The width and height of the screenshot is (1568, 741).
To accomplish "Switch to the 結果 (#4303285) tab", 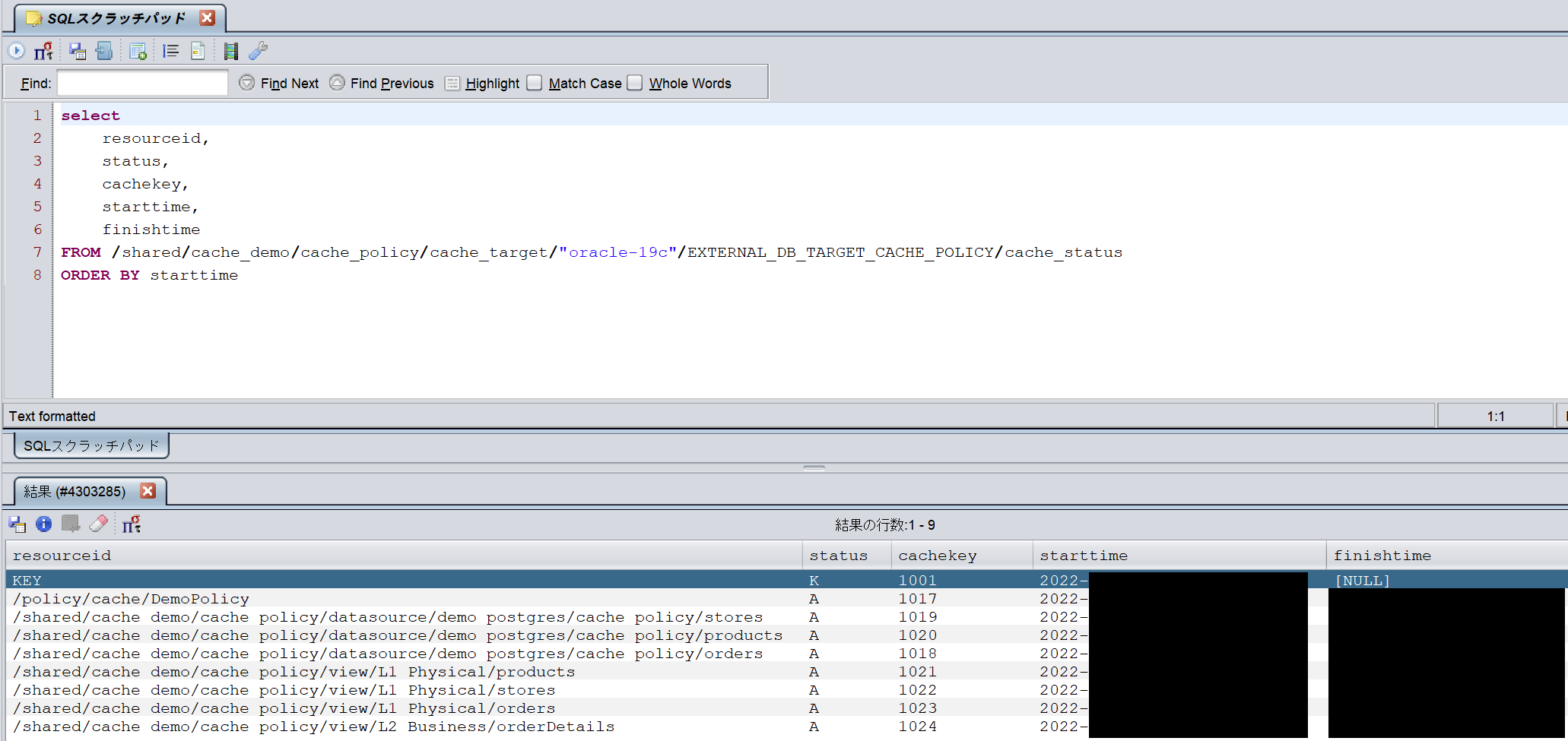I will 75,491.
